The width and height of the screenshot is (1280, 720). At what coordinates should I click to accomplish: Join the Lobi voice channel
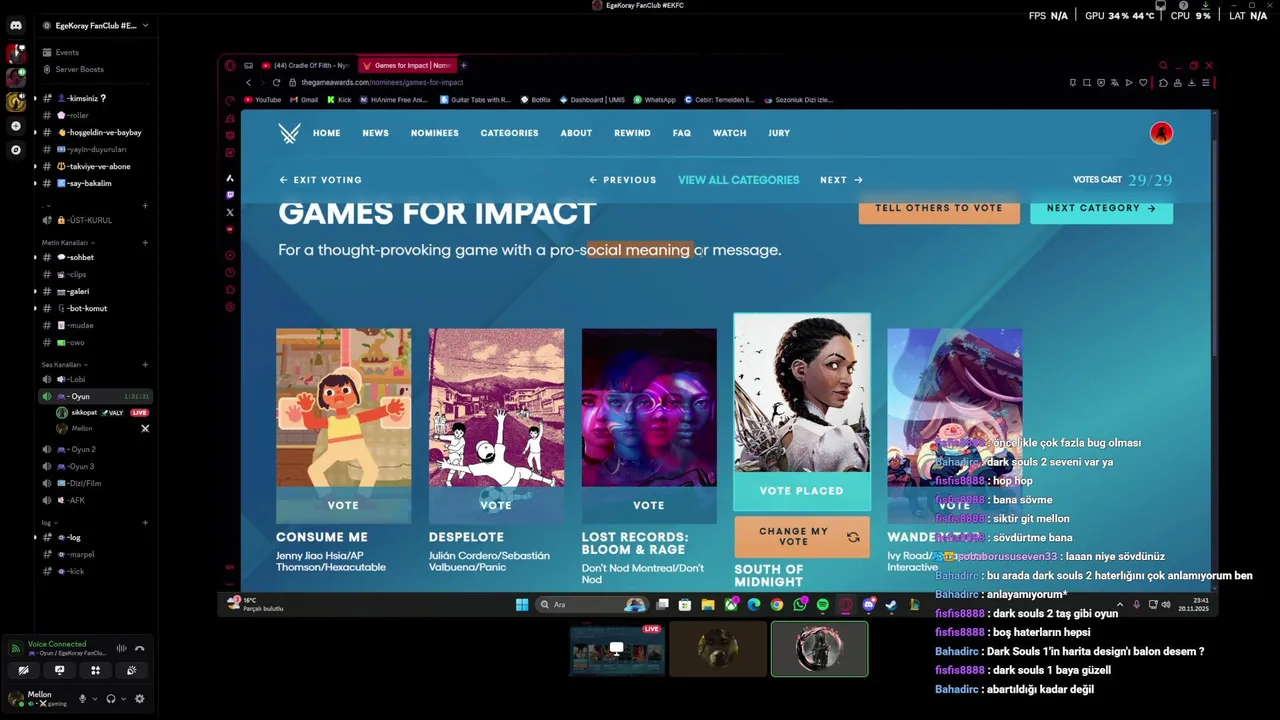[95, 380]
